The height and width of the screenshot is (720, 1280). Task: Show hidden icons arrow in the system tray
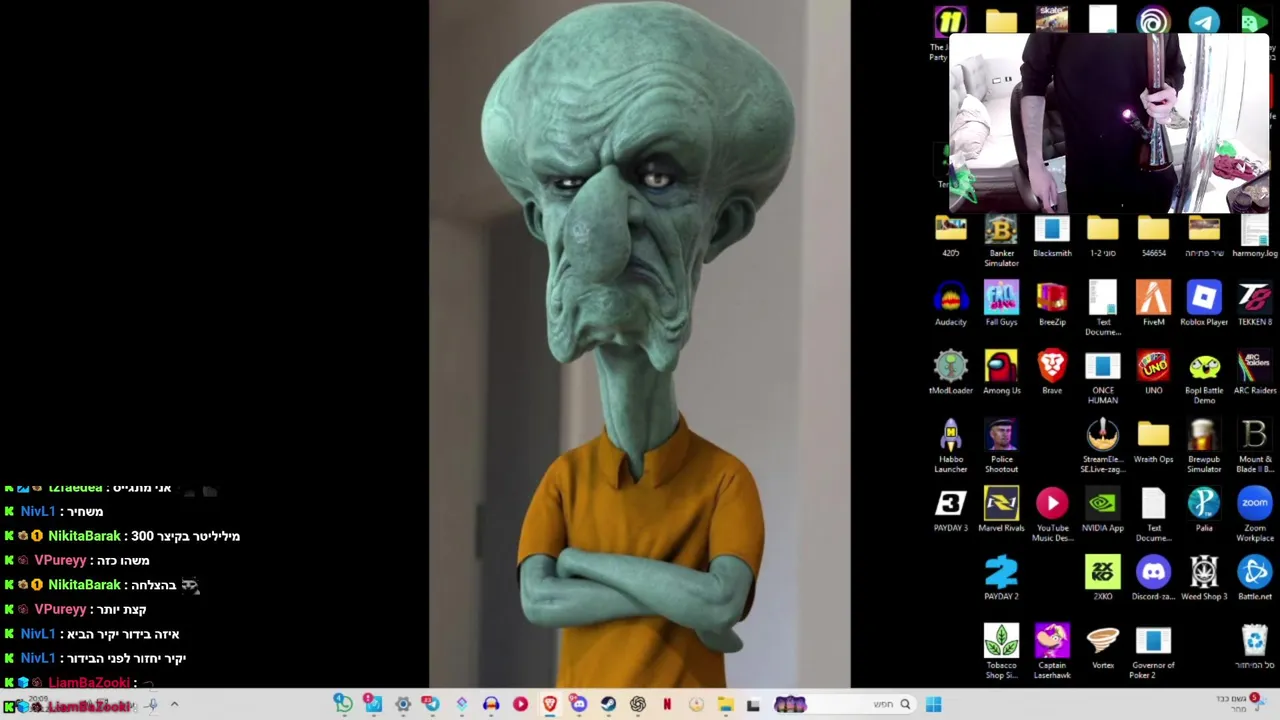click(x=174, y=705)
